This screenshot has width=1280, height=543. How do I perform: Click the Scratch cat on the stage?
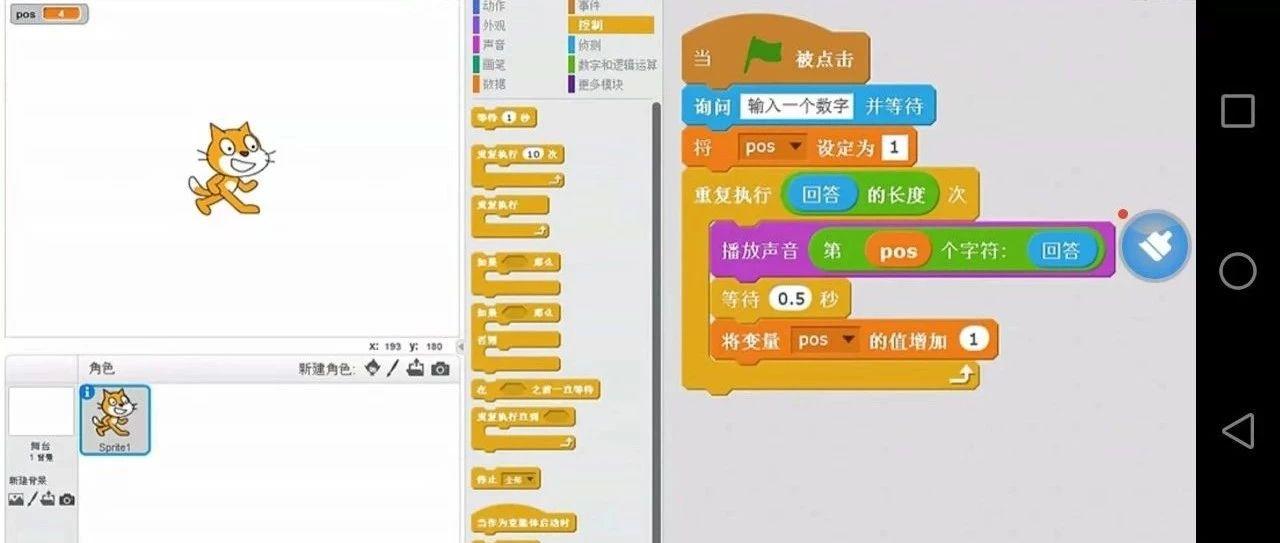231,168
